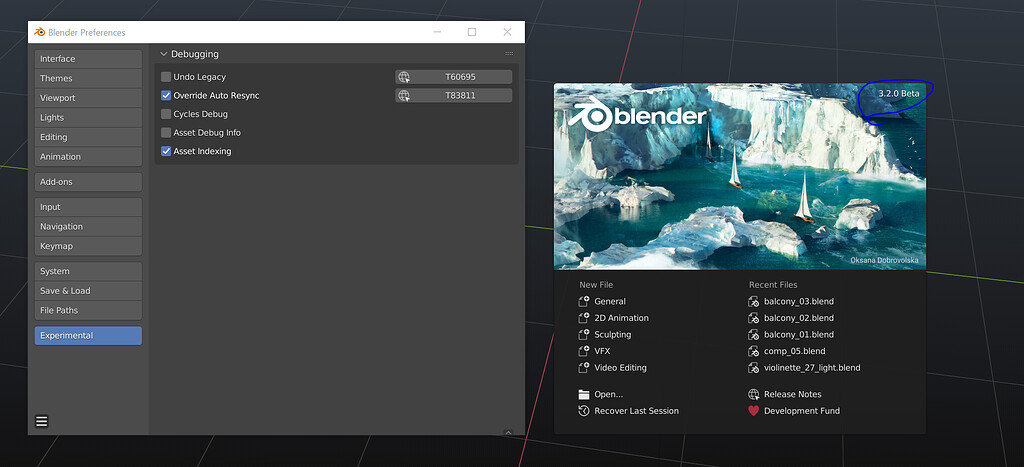
Task: Switch to File Paths preferences
Action: (x=88, y=310)
